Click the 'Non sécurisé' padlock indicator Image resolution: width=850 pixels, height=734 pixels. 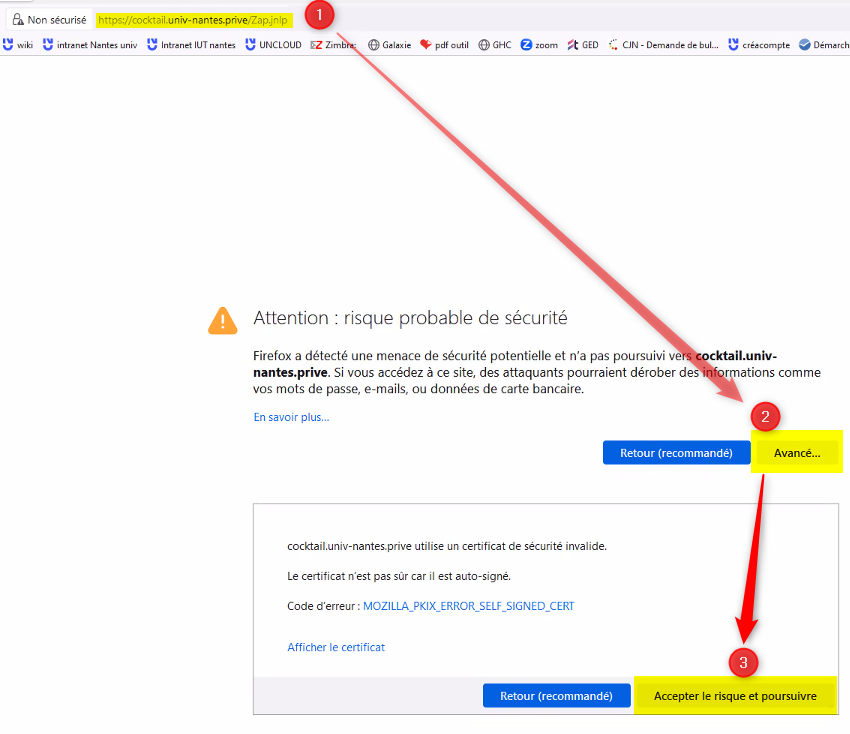pos(48,18)
